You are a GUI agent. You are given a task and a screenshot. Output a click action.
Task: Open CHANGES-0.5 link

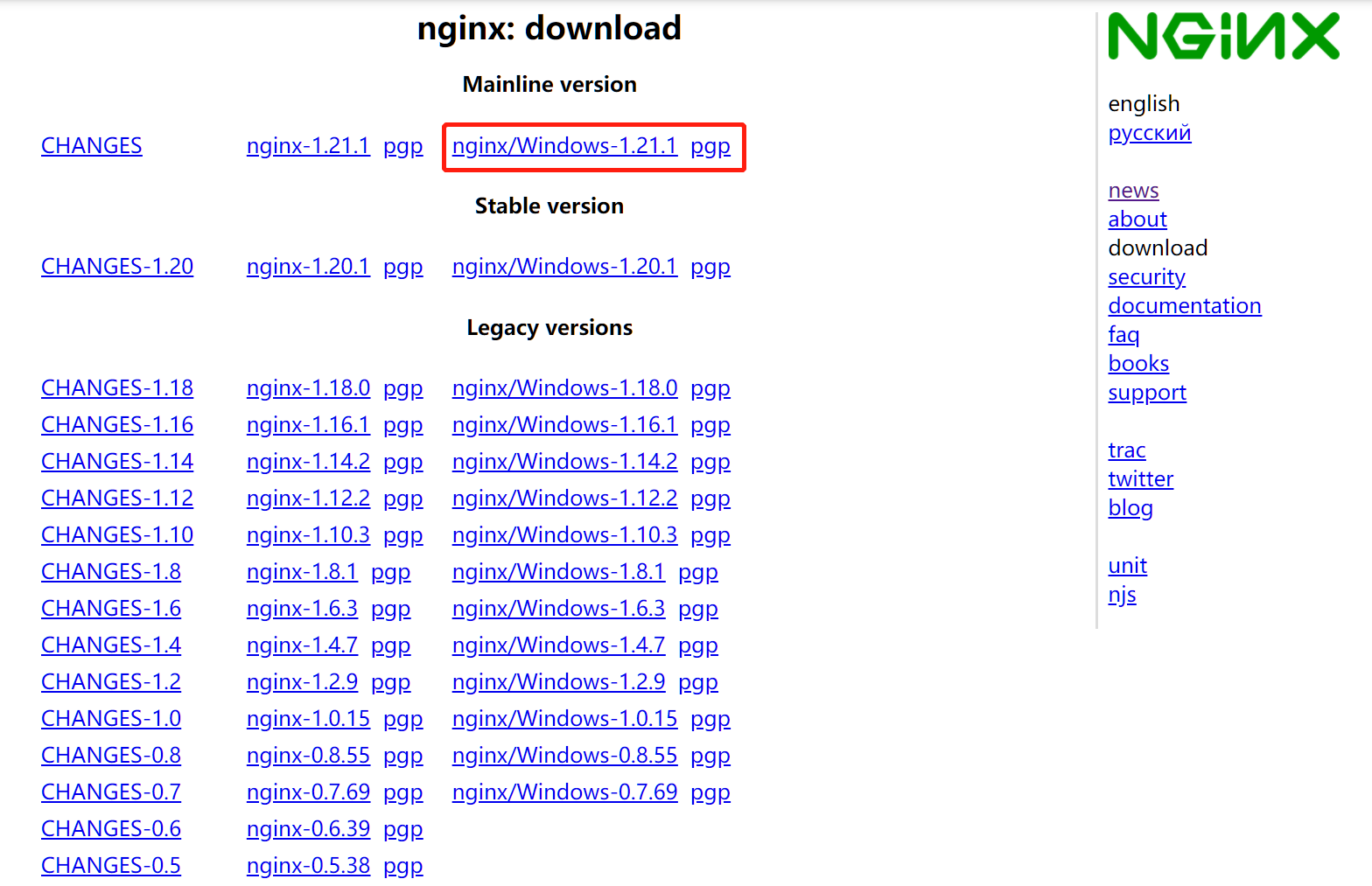tap(111, 866)
